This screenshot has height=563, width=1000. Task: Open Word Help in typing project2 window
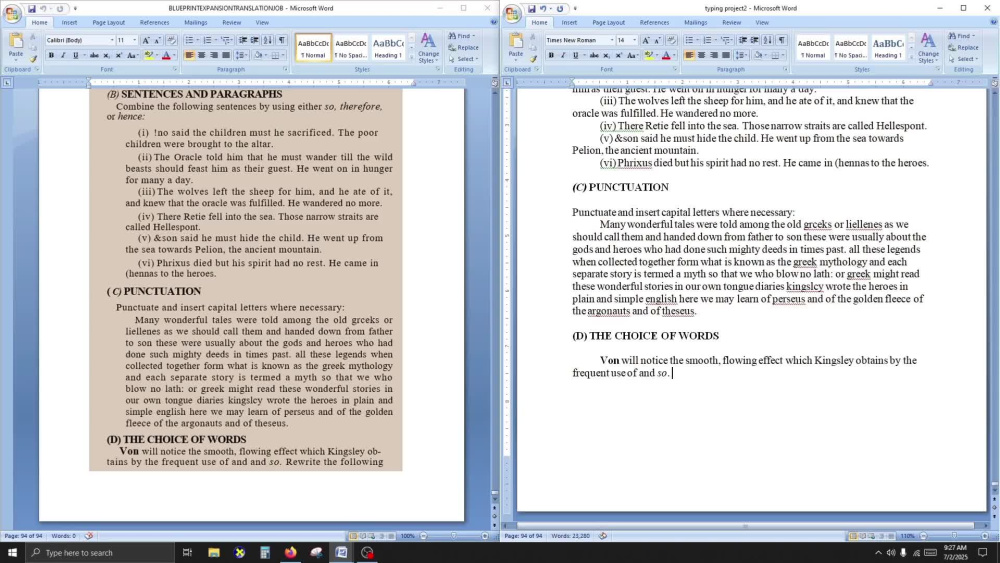[994, 22]
